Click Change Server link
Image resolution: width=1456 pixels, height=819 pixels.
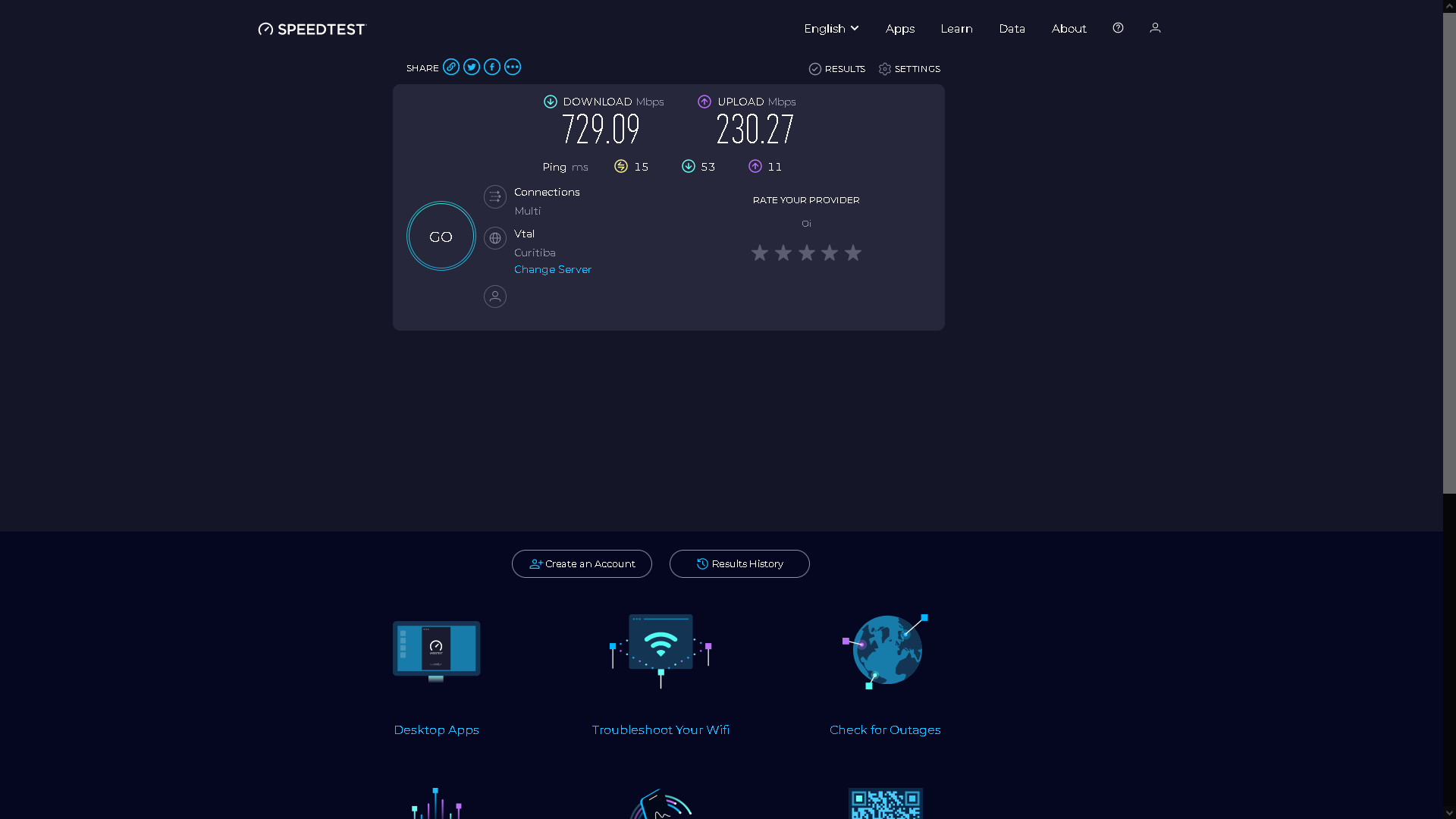point(553,269)
